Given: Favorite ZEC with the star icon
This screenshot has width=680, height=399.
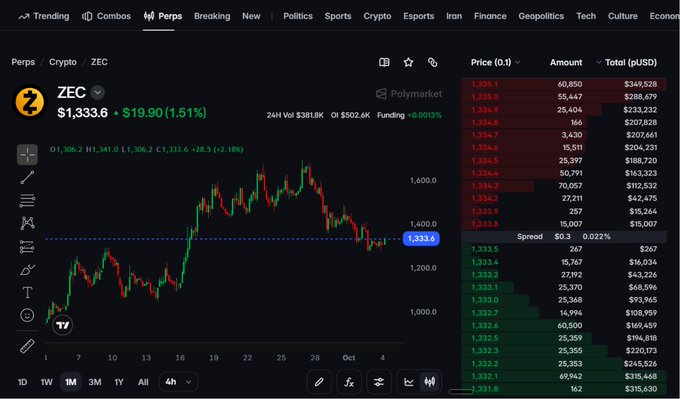Looking at the screenshot, I should (409, 62).
